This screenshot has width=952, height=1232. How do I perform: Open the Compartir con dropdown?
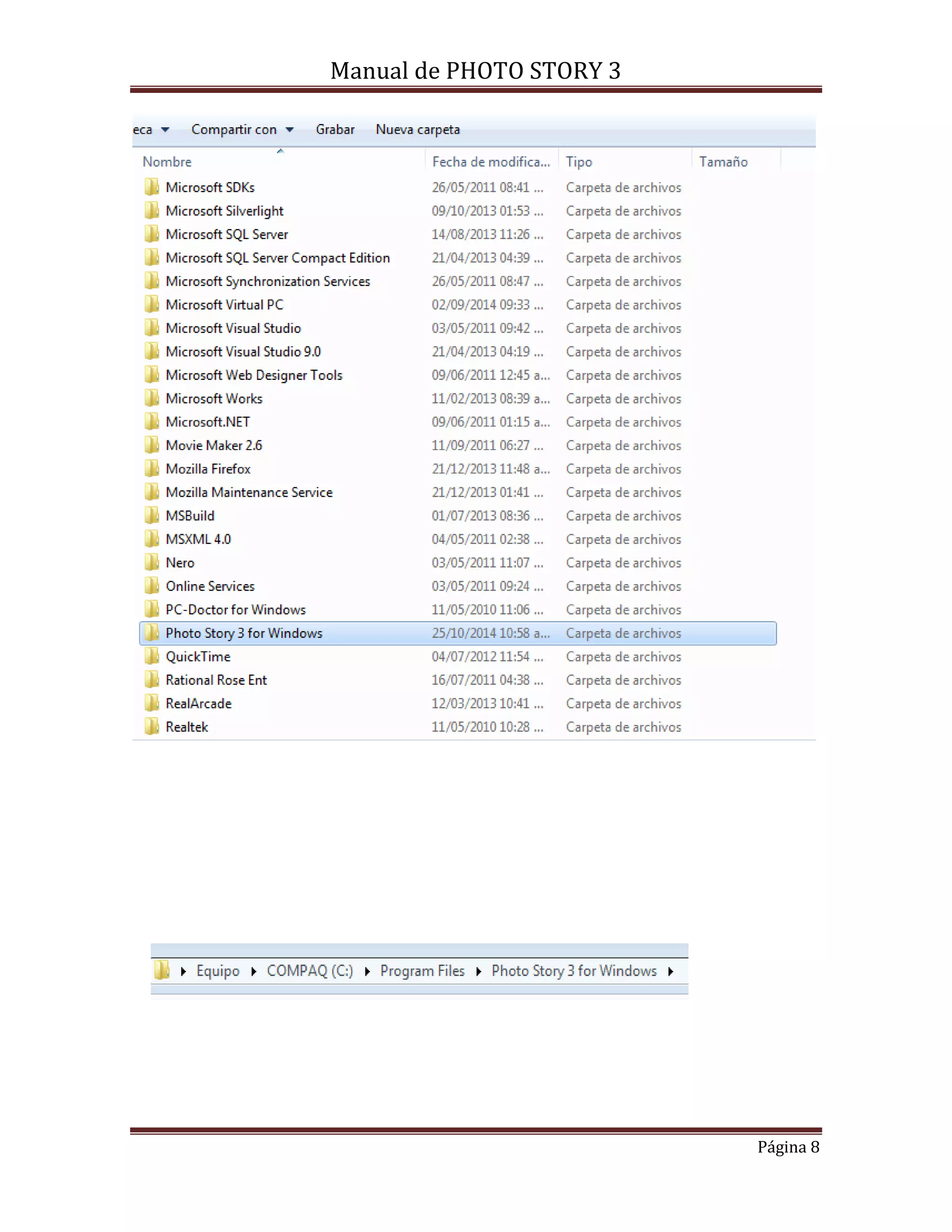[x=242, y=130]
